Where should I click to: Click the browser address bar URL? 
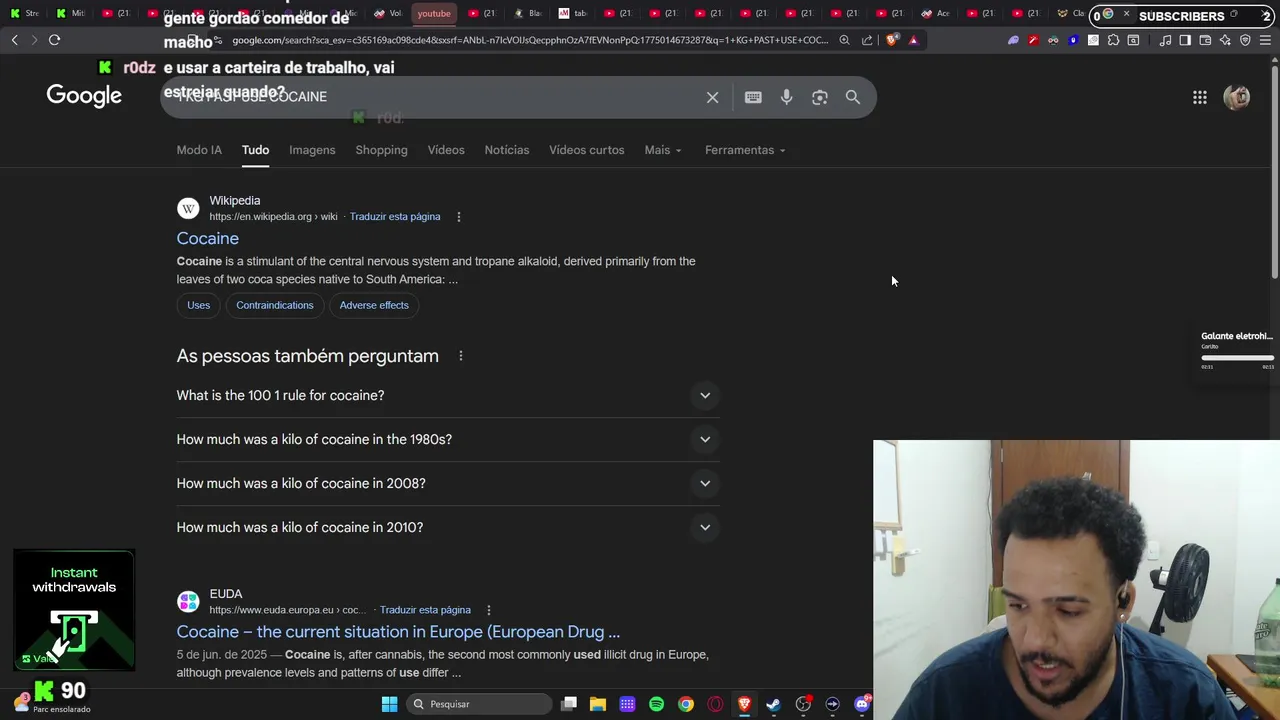[530, 40]
